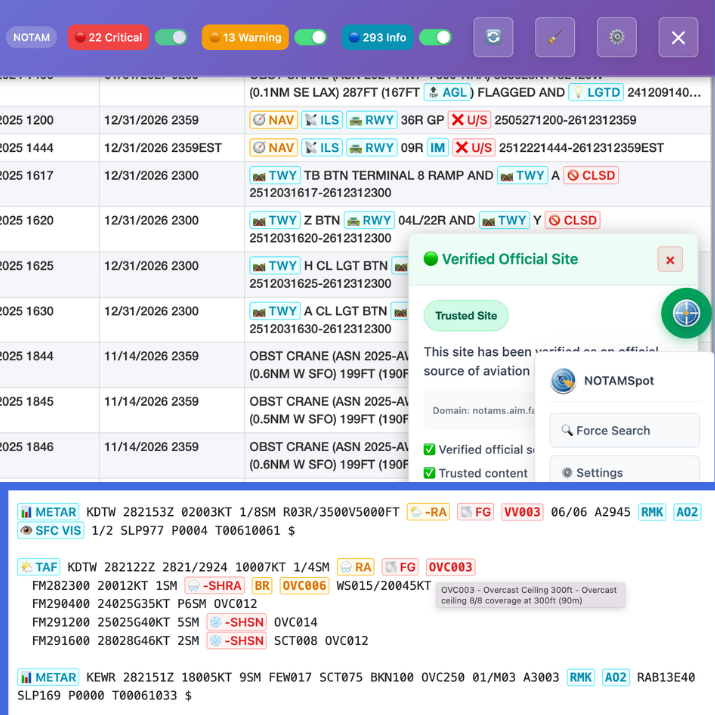This screenshot has height=715, width=715.
Task: Click -SHSN tag in FM291200 line
Action: [237, 622]
